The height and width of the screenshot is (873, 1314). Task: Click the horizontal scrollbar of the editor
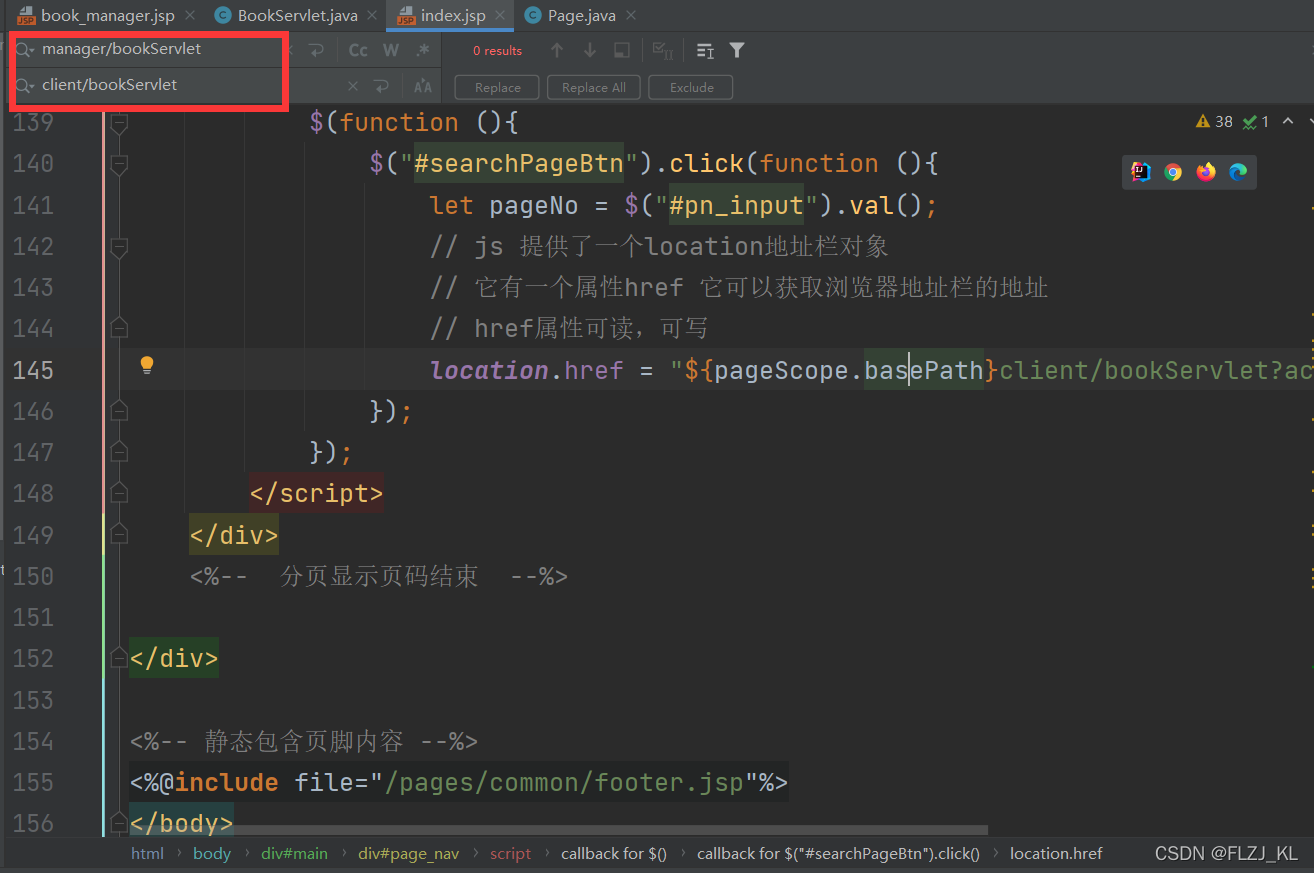[560, 830]
